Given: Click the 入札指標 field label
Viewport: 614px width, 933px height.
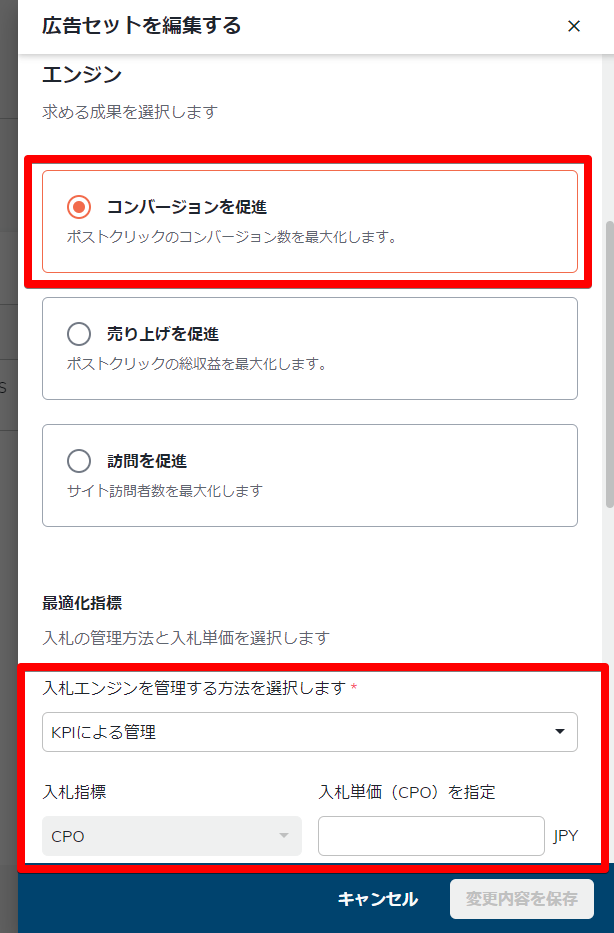Looking at the screenshot, I should (x=75, y=792).
